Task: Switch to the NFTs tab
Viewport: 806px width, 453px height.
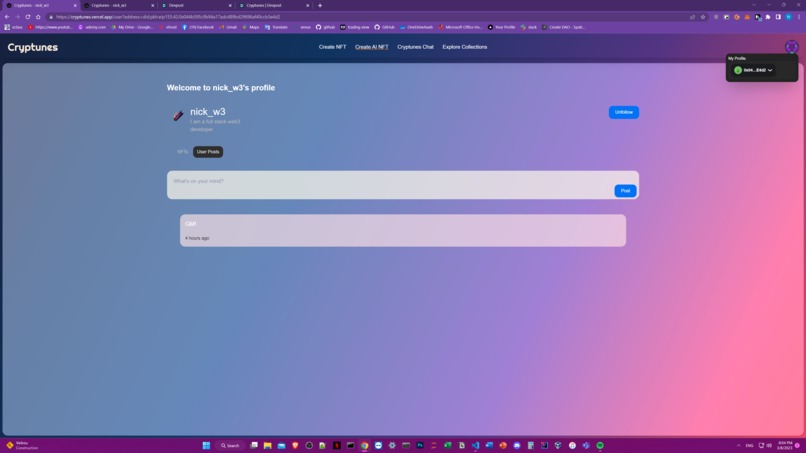Action: (x=182, y=152)
